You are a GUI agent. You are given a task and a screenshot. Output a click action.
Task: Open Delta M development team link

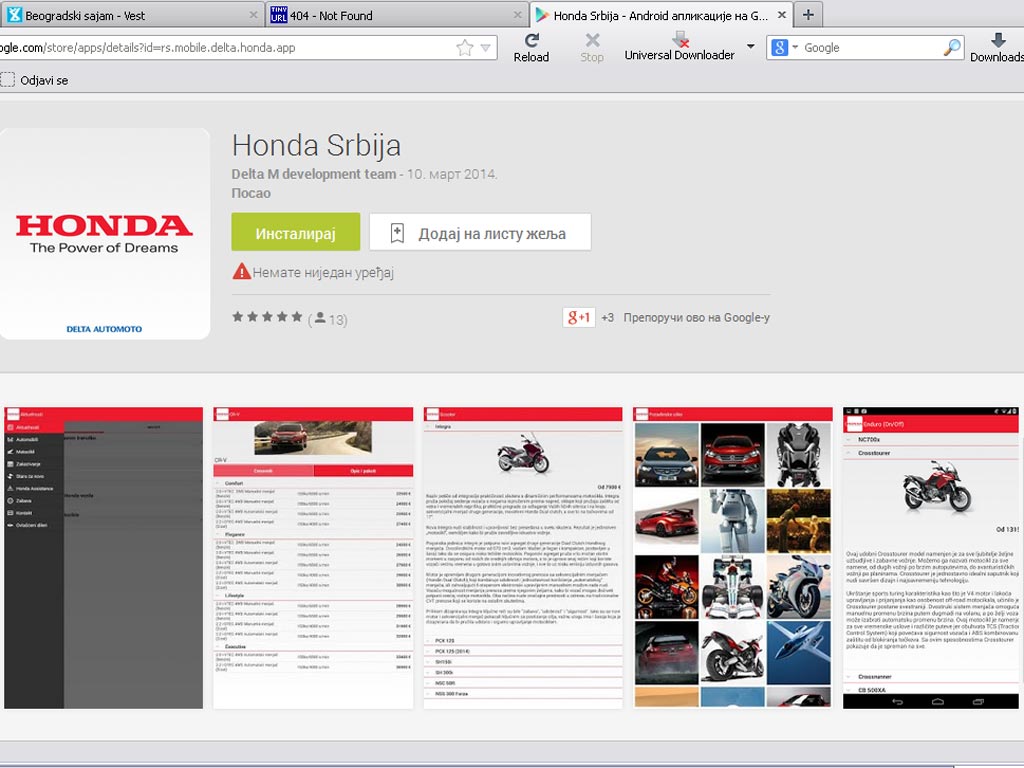pos(313,174)
